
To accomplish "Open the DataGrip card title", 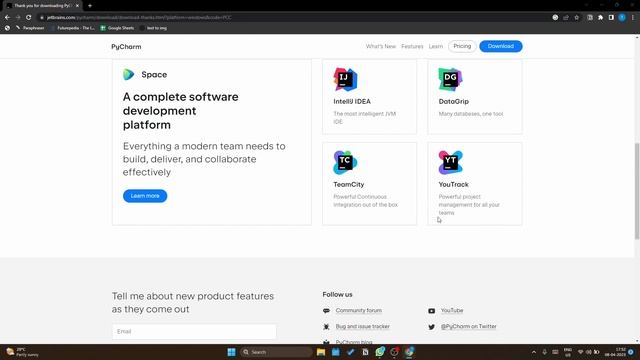I will tap(453, 101).
